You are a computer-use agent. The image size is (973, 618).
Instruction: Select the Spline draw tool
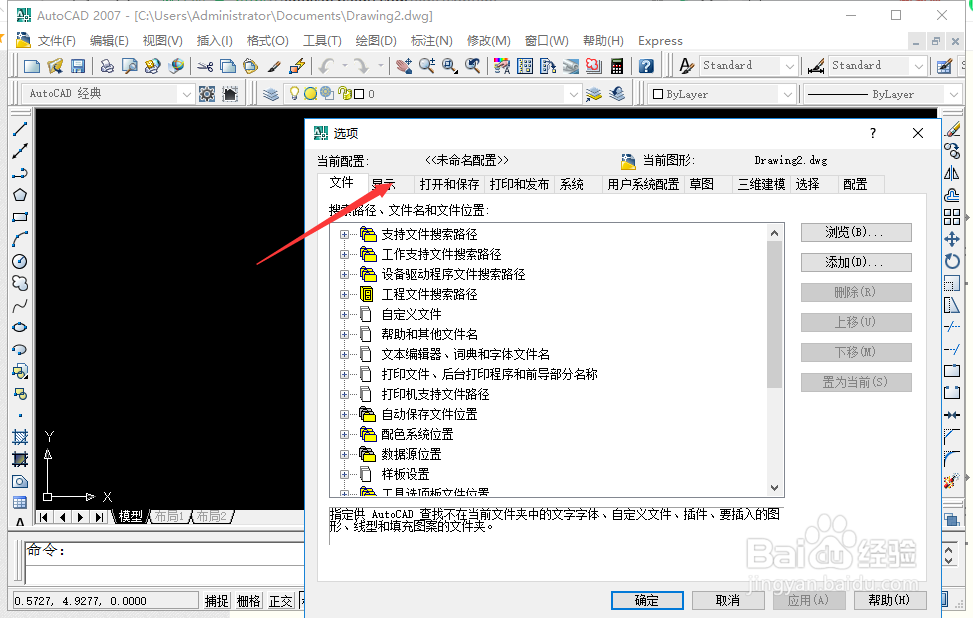[x=20, y=305]
